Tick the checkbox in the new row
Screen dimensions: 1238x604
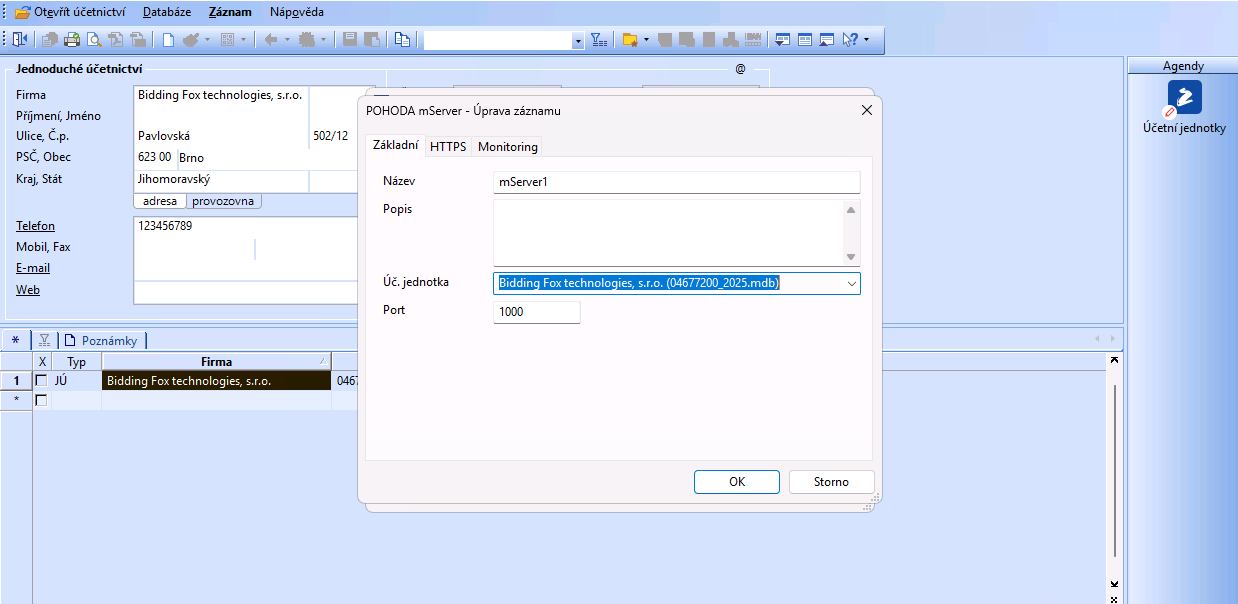(x=42, y=400)
